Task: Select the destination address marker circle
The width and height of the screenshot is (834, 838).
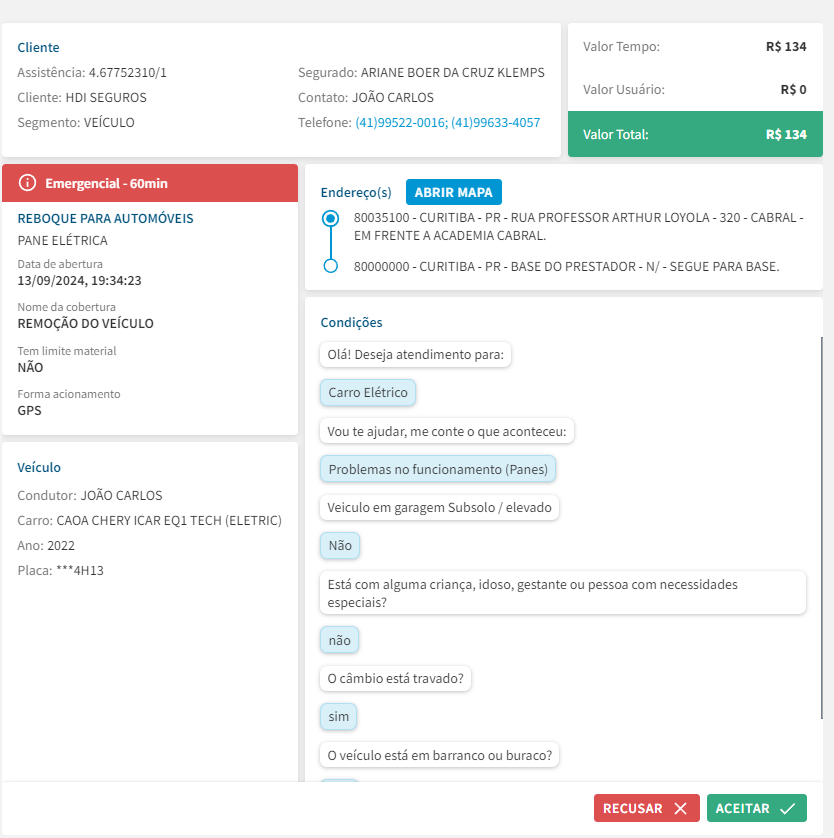Action: tap(331, 266)
